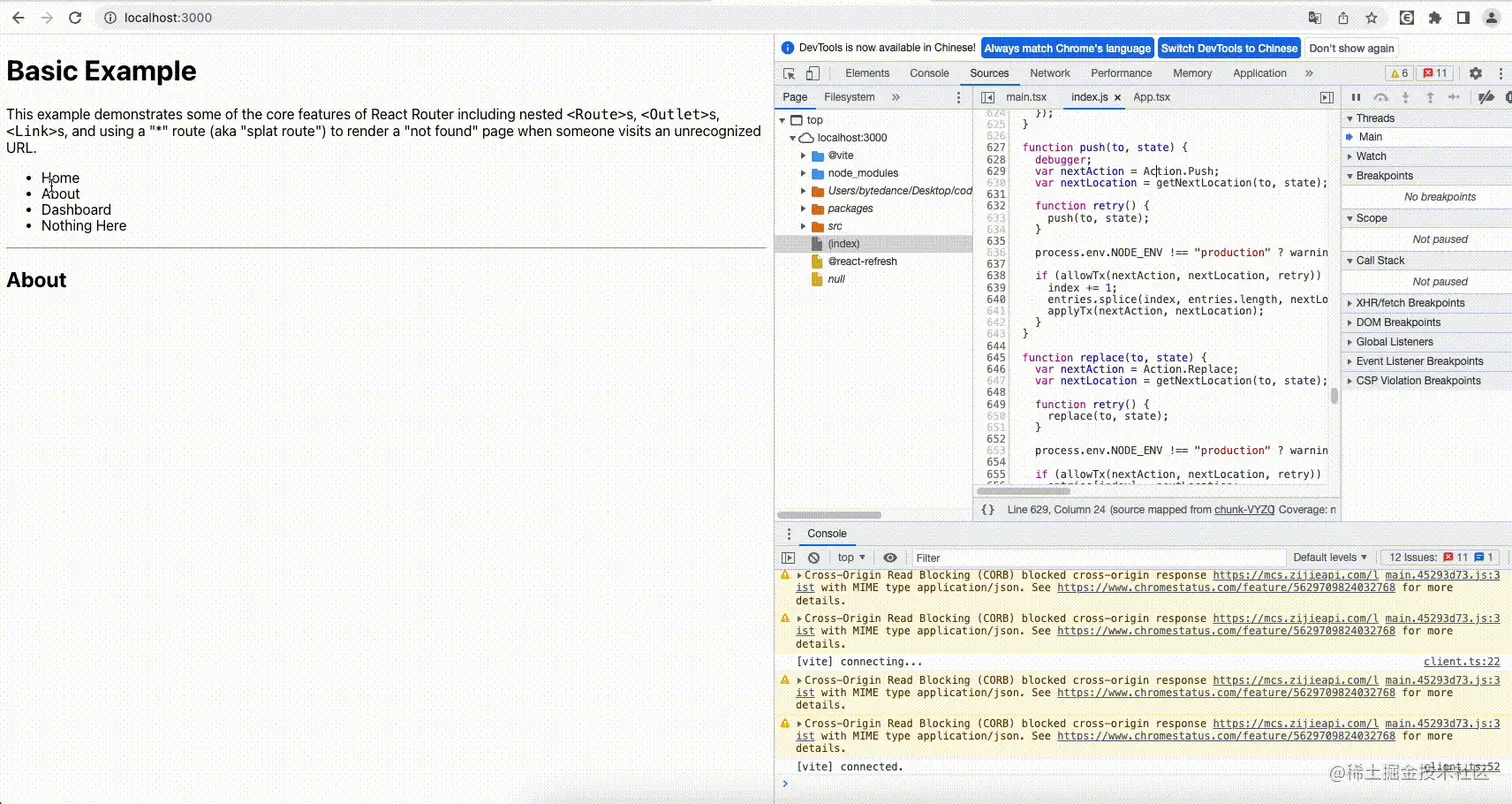Open the Chrome profile avatar

(1491, 18)
